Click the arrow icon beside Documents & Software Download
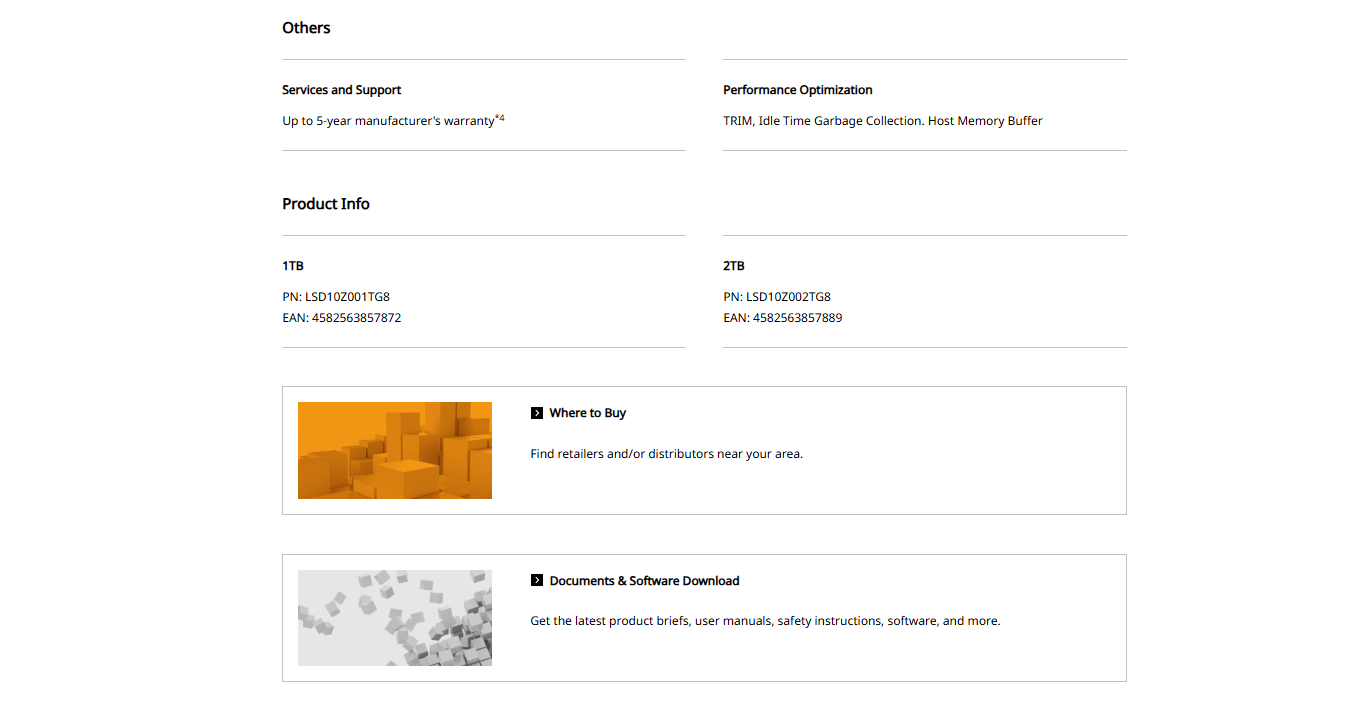Image resolution: width=1372 pixels, height=709 pixels. [537, 581]
